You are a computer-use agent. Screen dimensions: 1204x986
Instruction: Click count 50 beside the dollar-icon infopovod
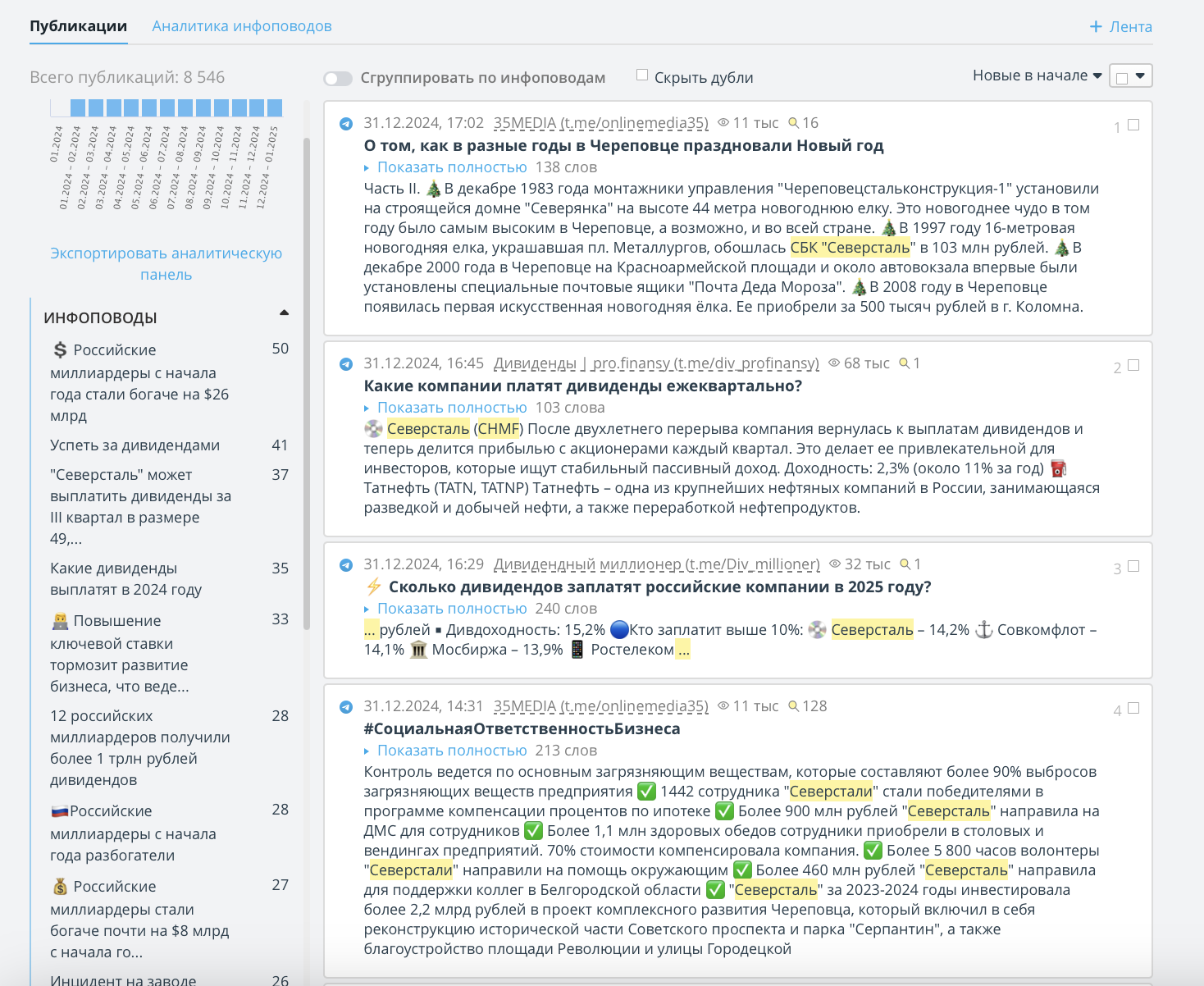coord(280,349)
